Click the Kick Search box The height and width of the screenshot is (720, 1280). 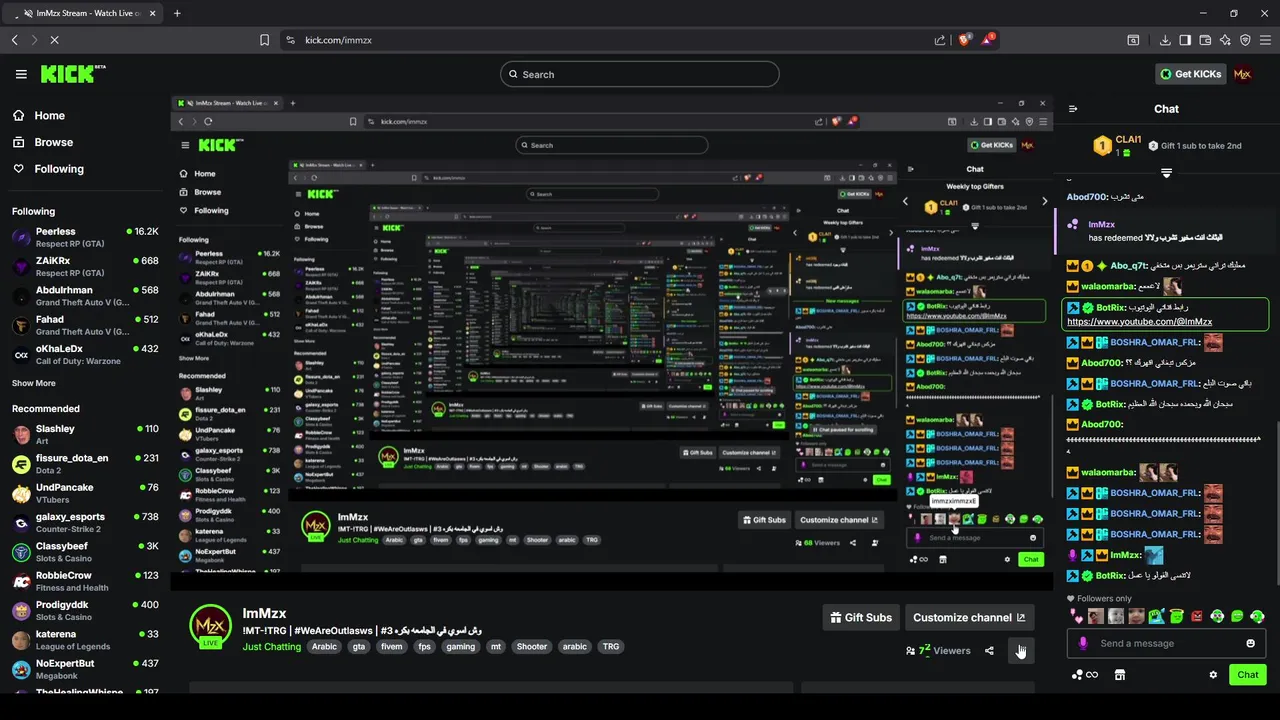(640, 74)
